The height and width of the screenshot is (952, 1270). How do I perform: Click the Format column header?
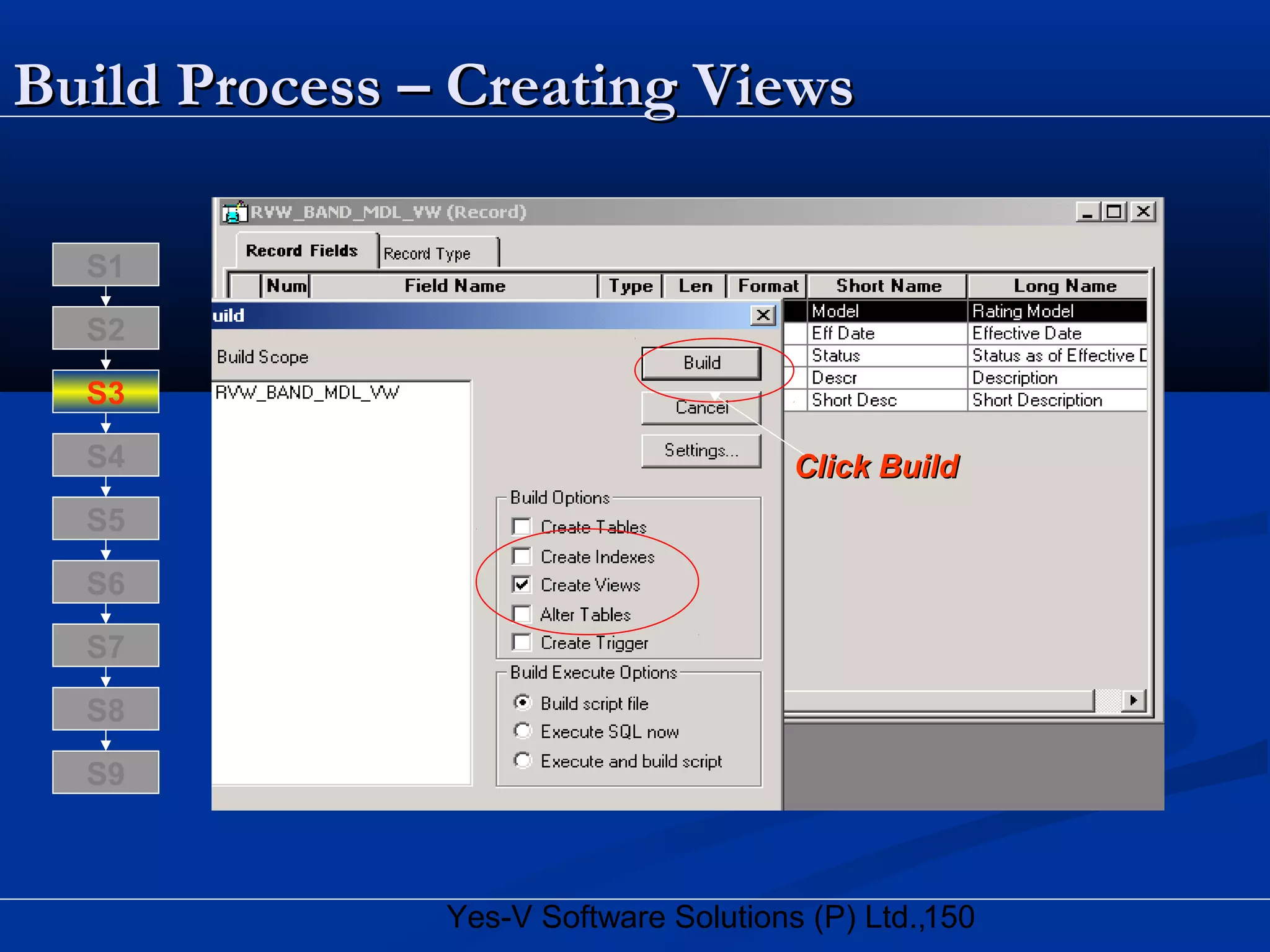(768, 286)
